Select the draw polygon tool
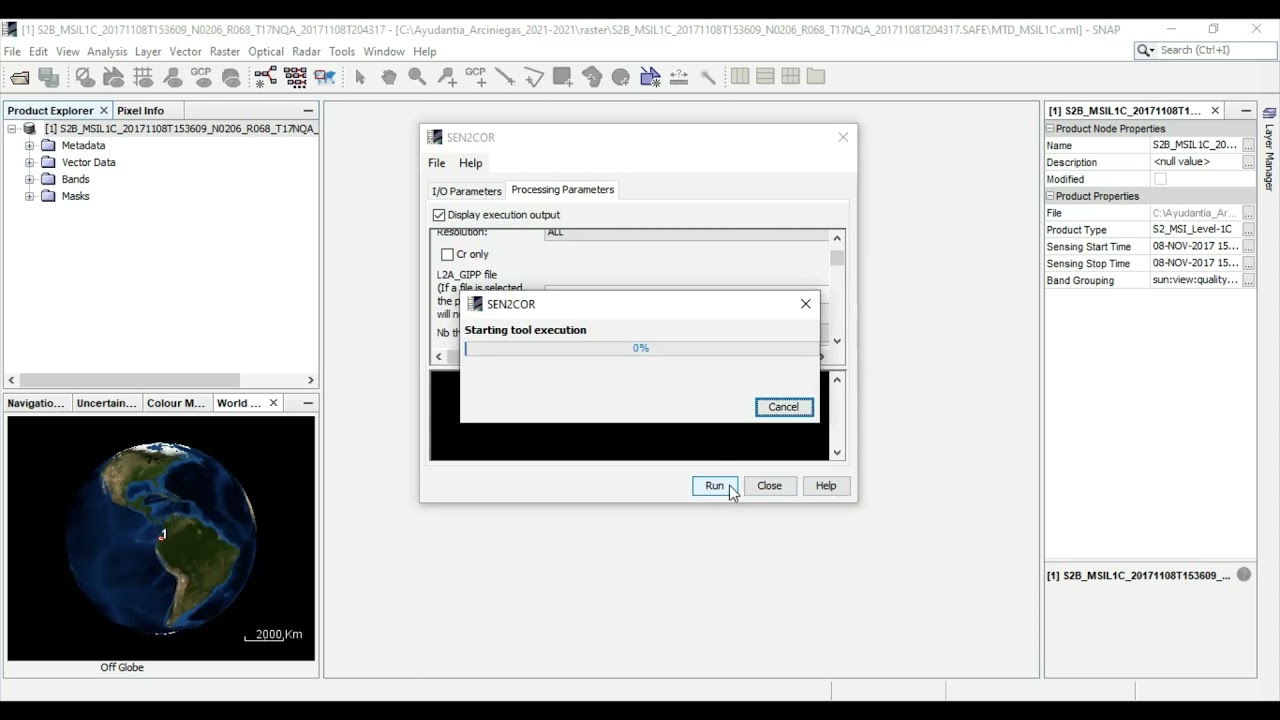This screenshot has height=720, width=1280. click(592, 77)
